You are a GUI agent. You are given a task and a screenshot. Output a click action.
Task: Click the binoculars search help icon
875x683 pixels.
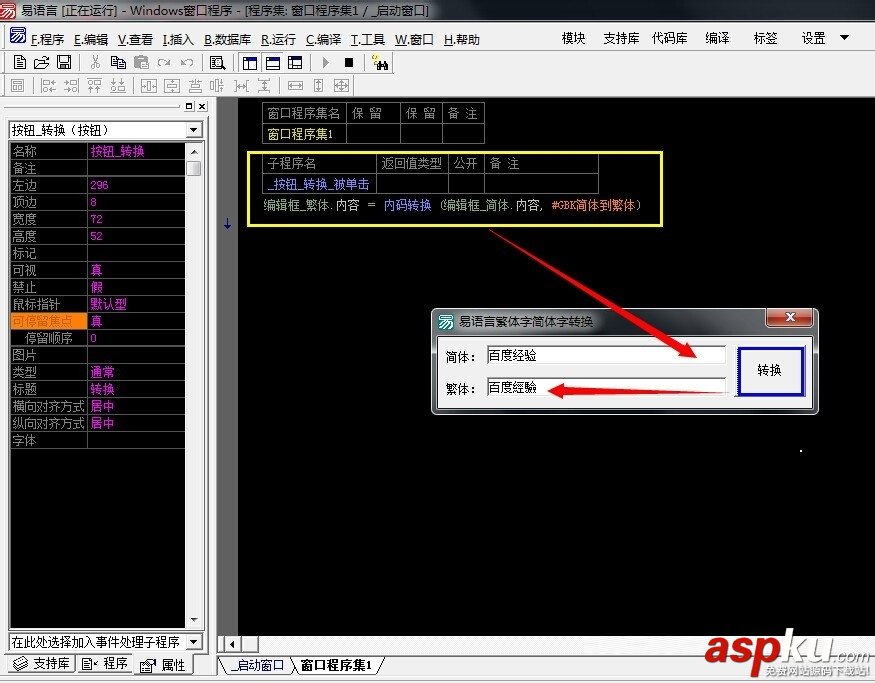pyautogui.click(x=380, y=62)
